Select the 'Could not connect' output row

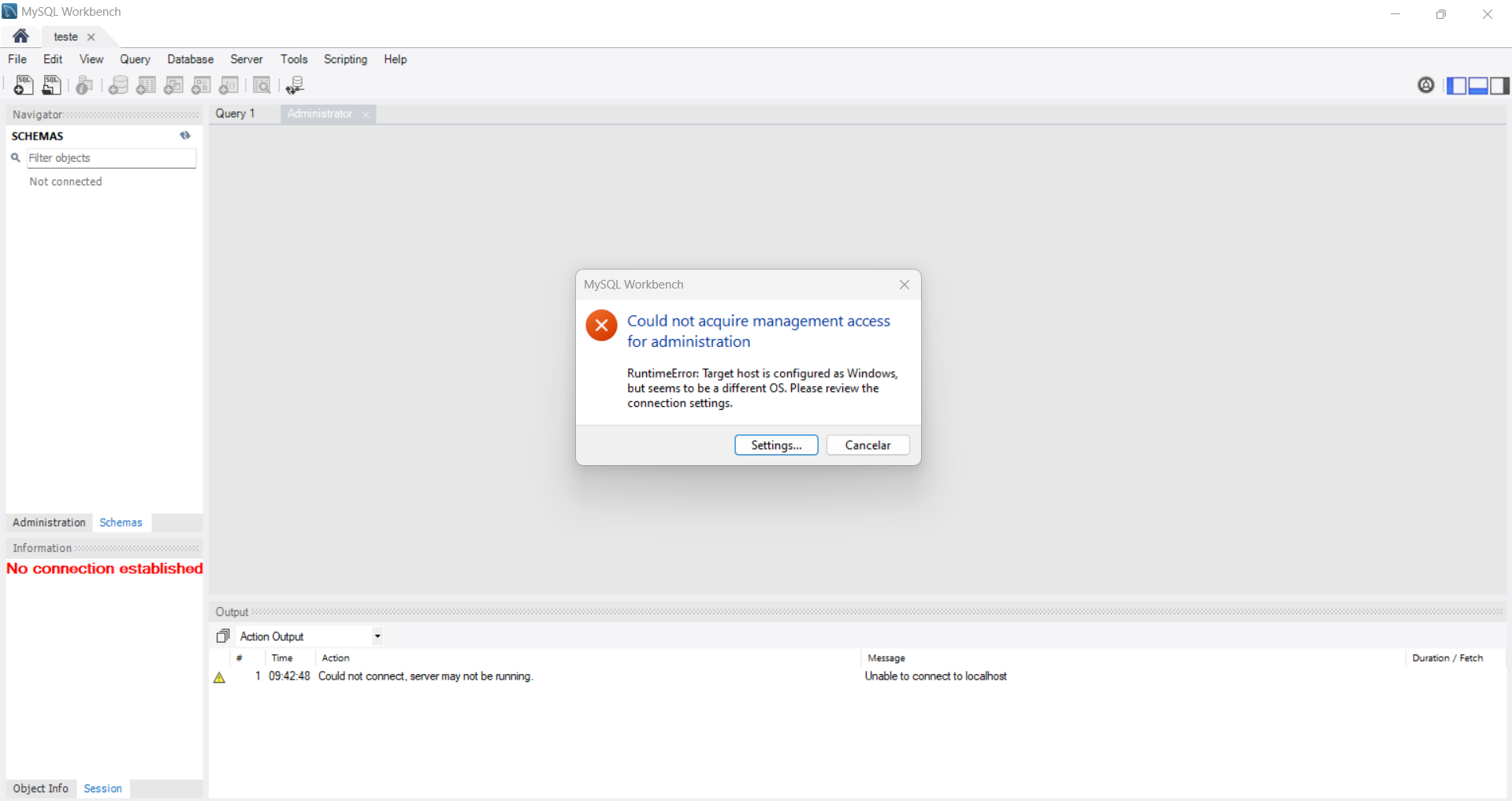coord(858,676)
